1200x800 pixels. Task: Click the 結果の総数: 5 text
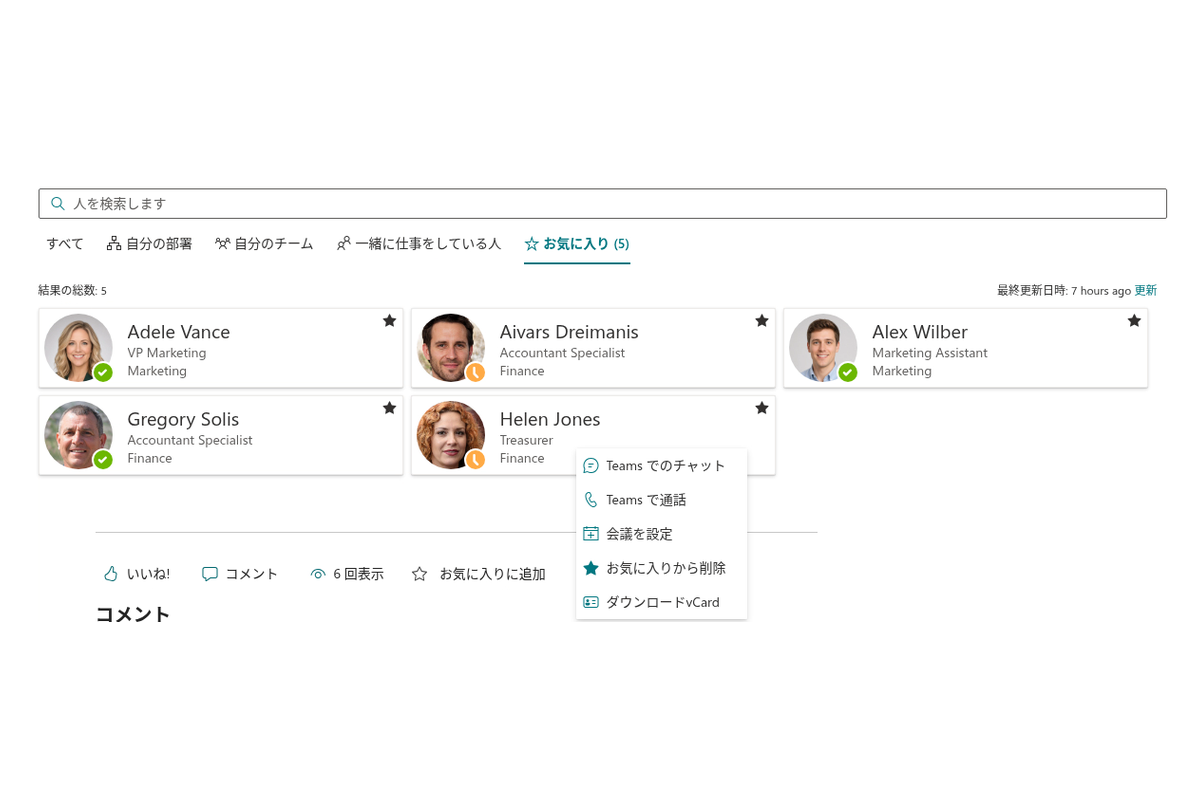pos(72,291)
